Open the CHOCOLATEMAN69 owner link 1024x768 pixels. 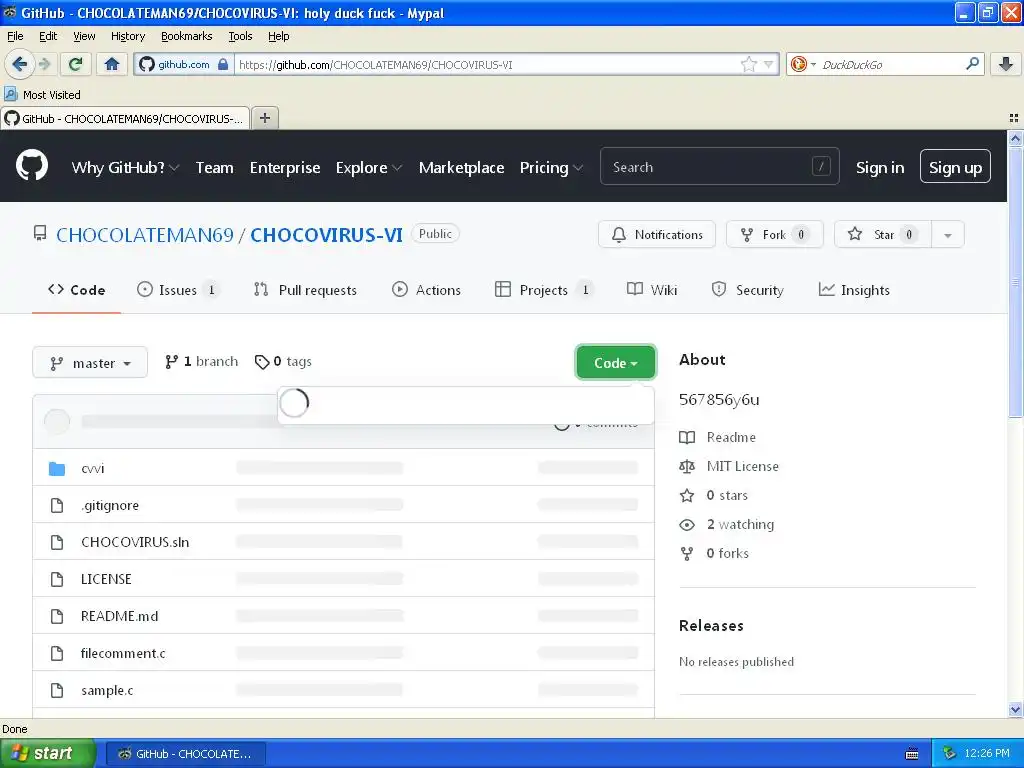coord(144,235)
